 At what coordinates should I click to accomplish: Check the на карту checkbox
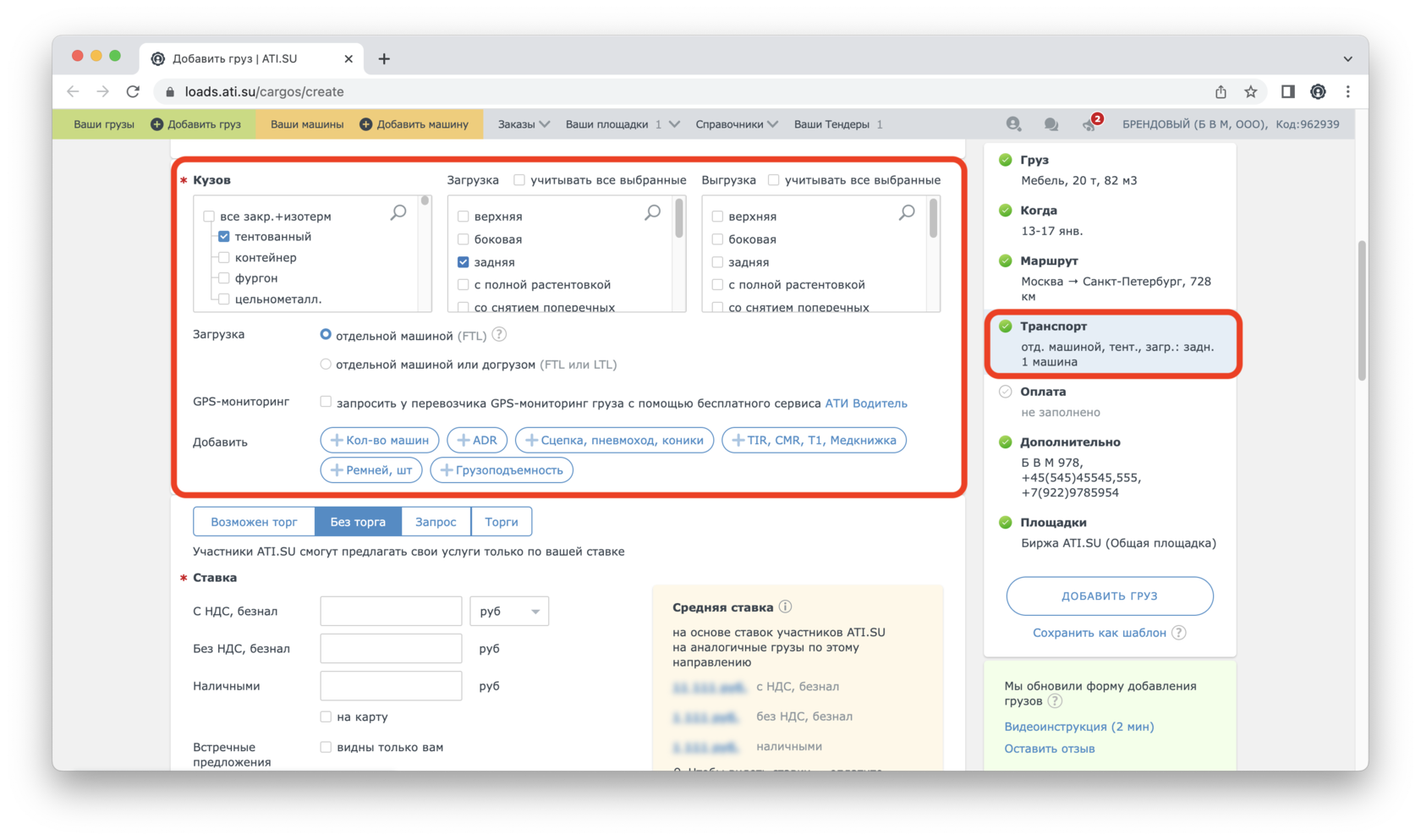tap(326, 716)
